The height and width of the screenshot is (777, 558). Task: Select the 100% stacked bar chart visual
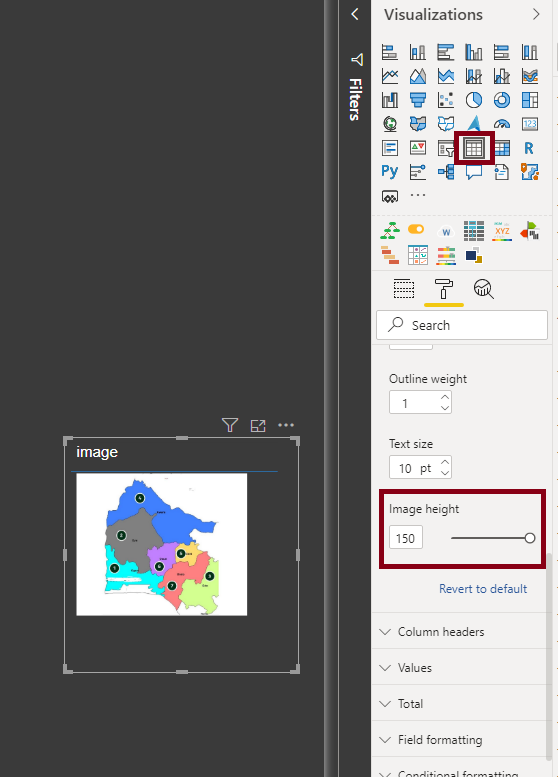[x=502, y=52]
